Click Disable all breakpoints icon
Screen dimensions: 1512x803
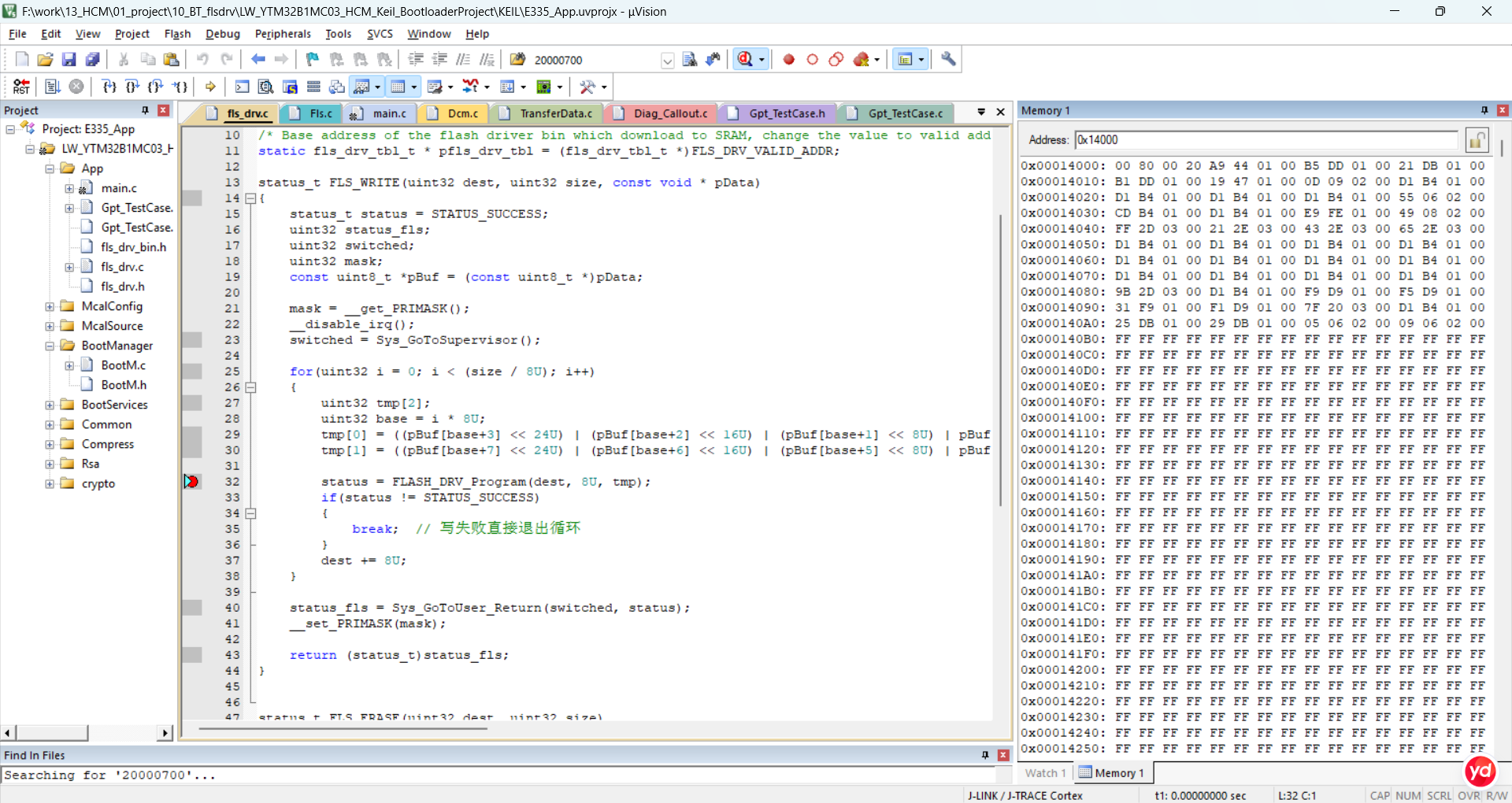(836, 60)
